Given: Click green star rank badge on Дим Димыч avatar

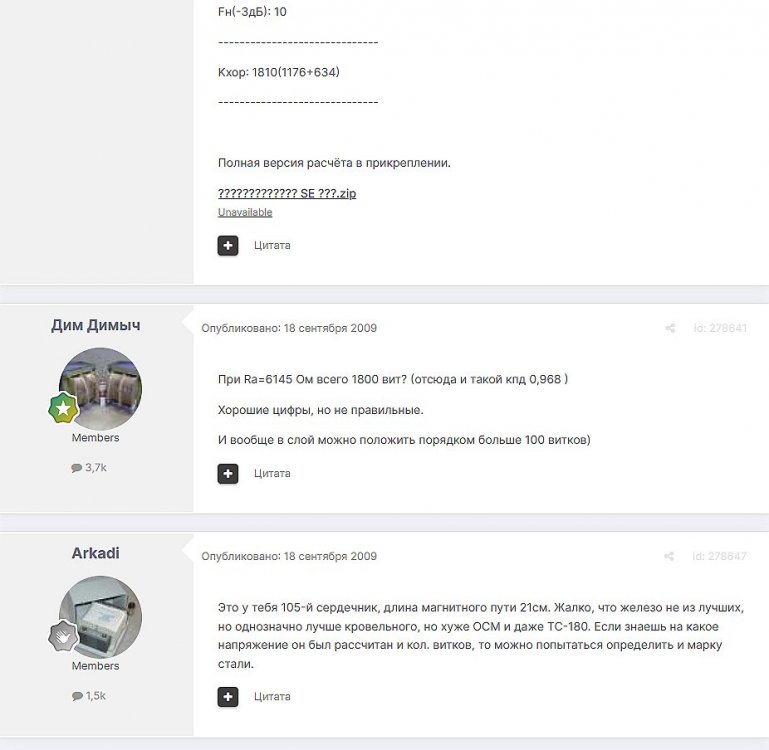Looking at the screenshot, I should coord(63,408).
